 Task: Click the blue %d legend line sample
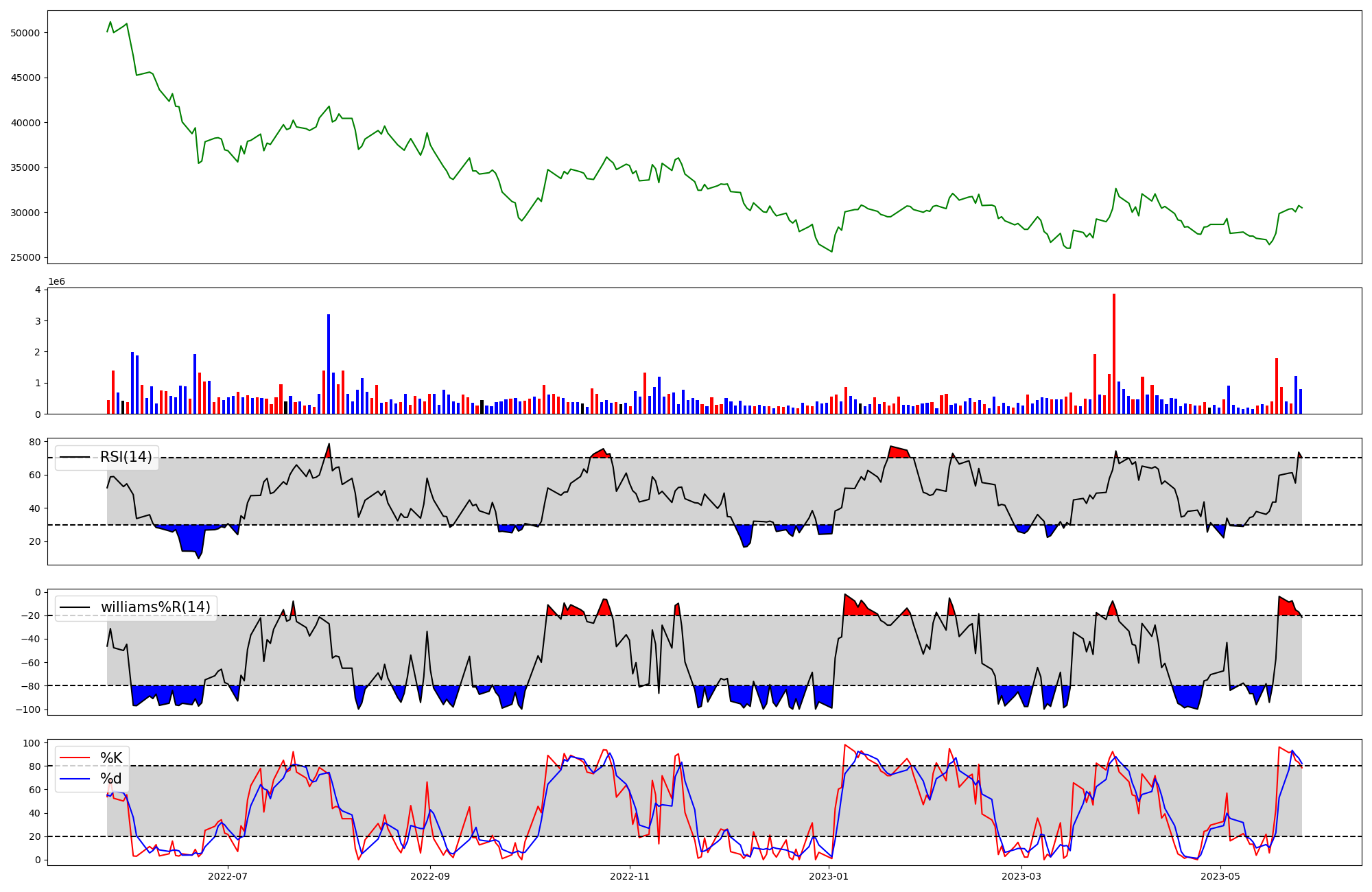pos(75,779)
